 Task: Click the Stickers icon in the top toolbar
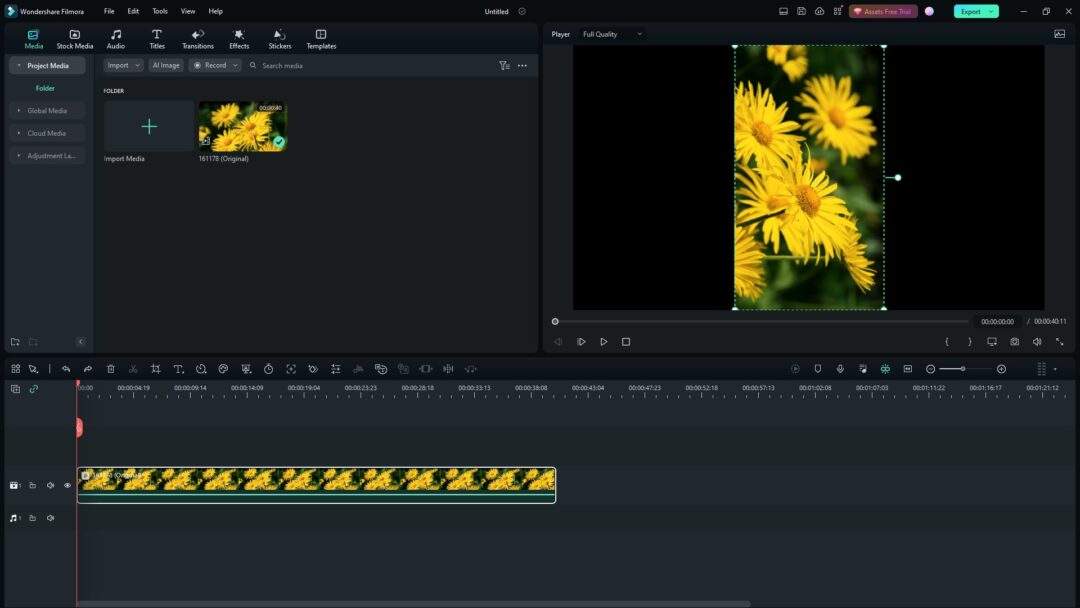click(279, 38)
